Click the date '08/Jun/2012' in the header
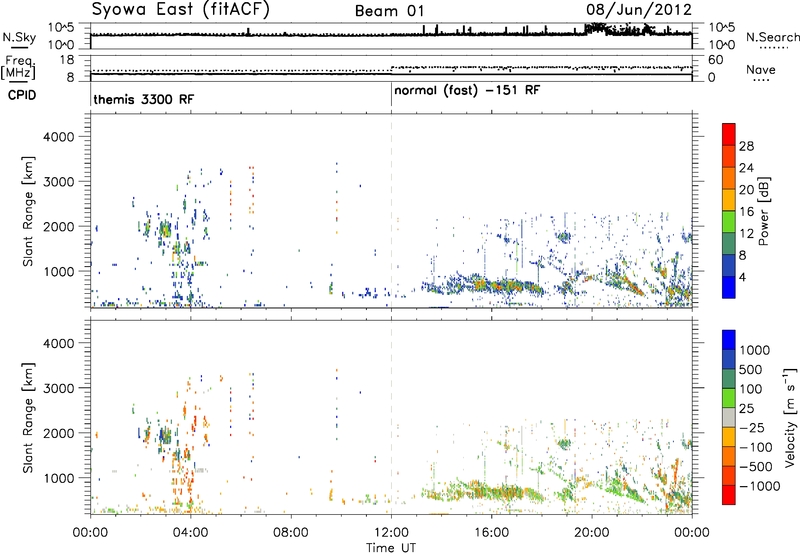This screenshot has height=554, width=800. (x=639, y=10)
